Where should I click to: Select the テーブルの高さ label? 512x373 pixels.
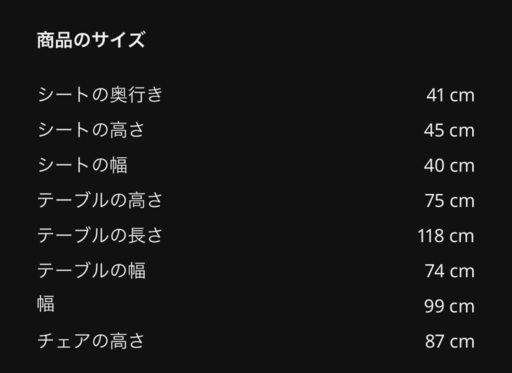point(100,200)
